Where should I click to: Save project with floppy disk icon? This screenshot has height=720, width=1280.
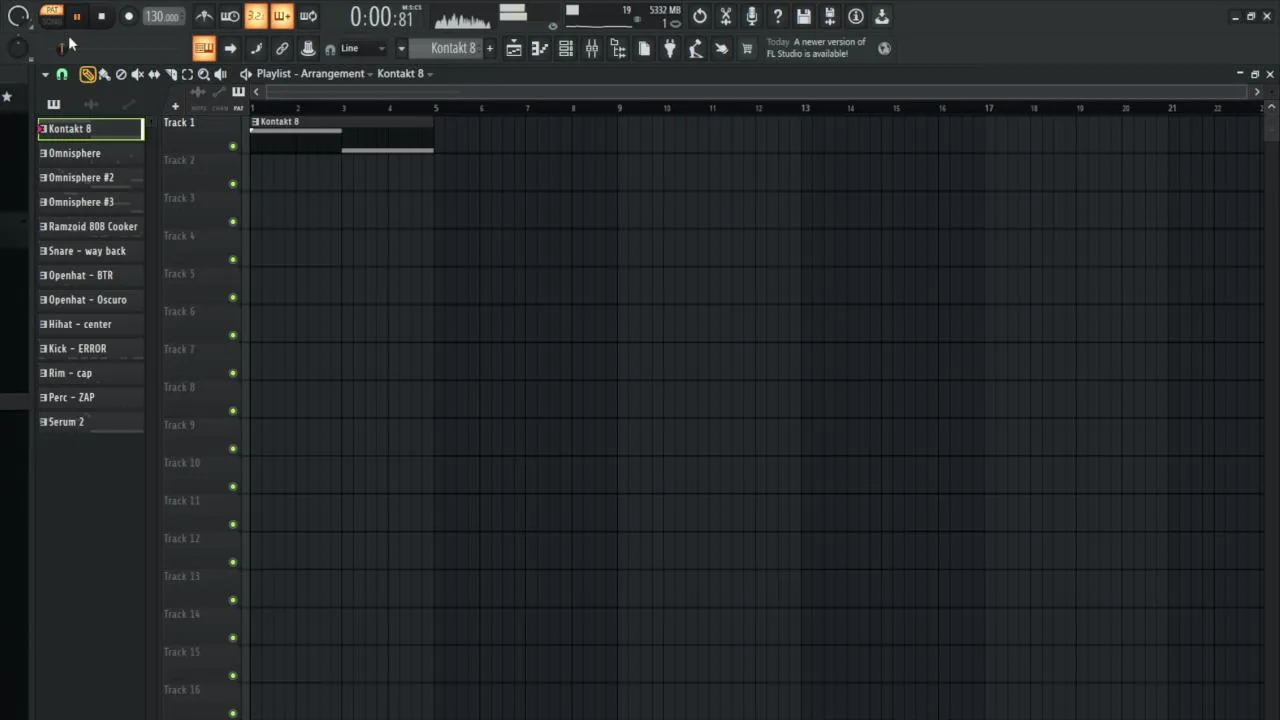(804, 16)
